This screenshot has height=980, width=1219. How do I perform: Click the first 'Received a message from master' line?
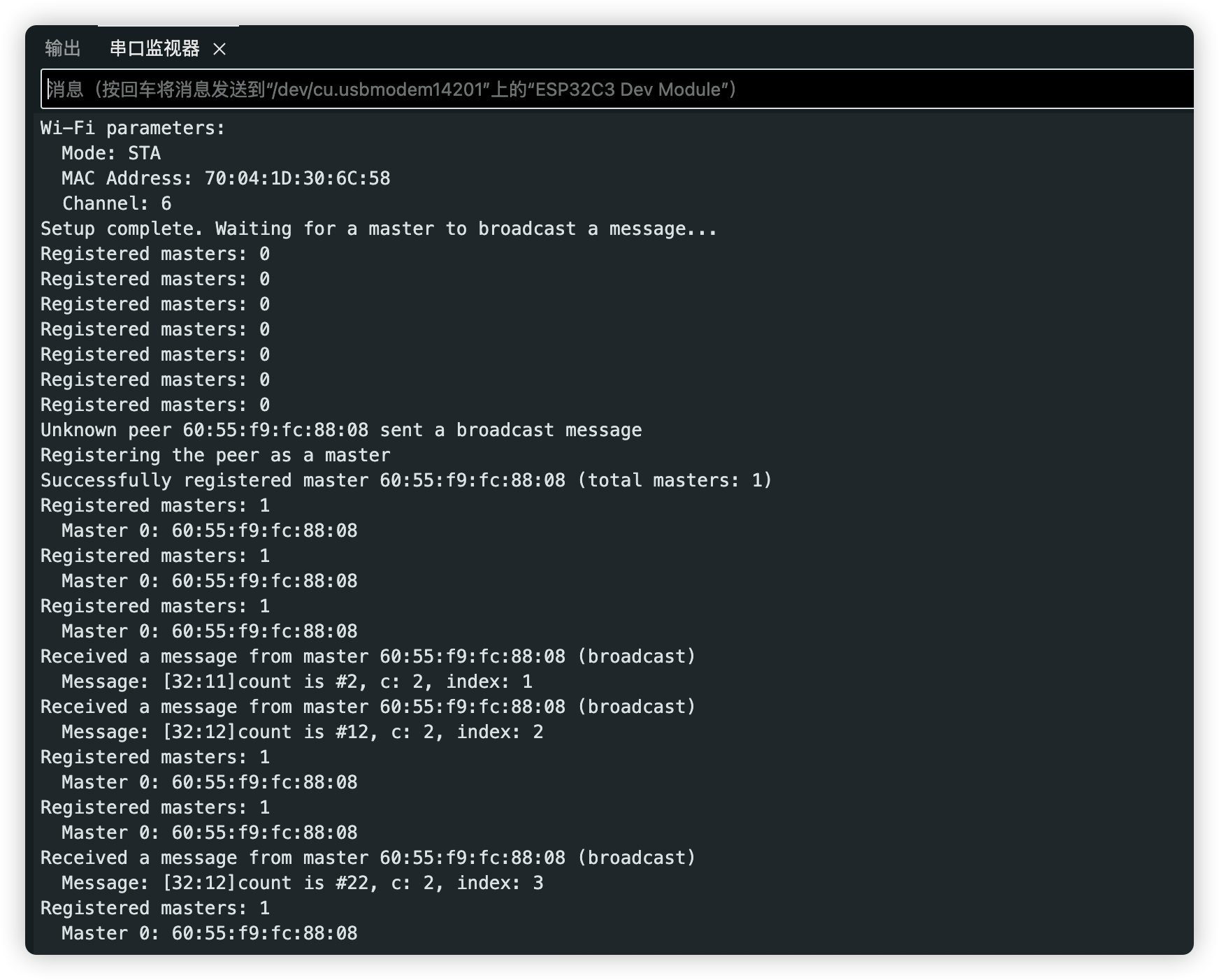tap(368, 657)
